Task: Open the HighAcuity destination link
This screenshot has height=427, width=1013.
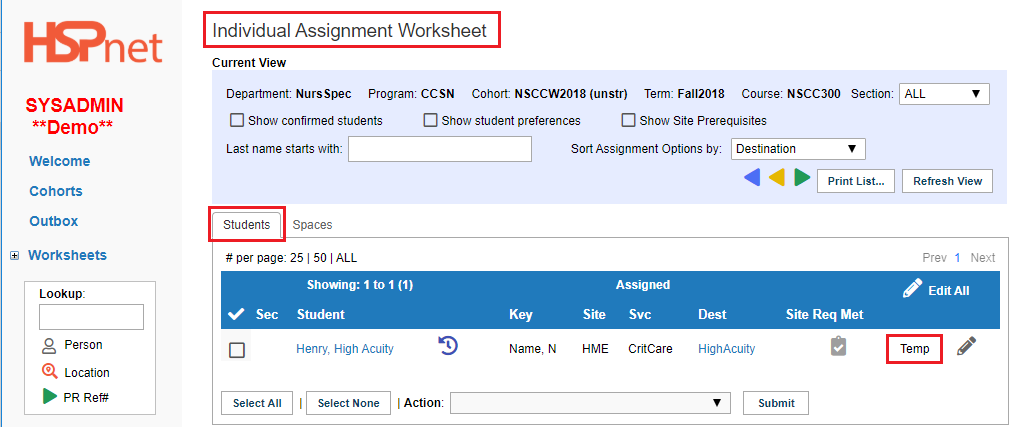Action: tap(726, 349)
